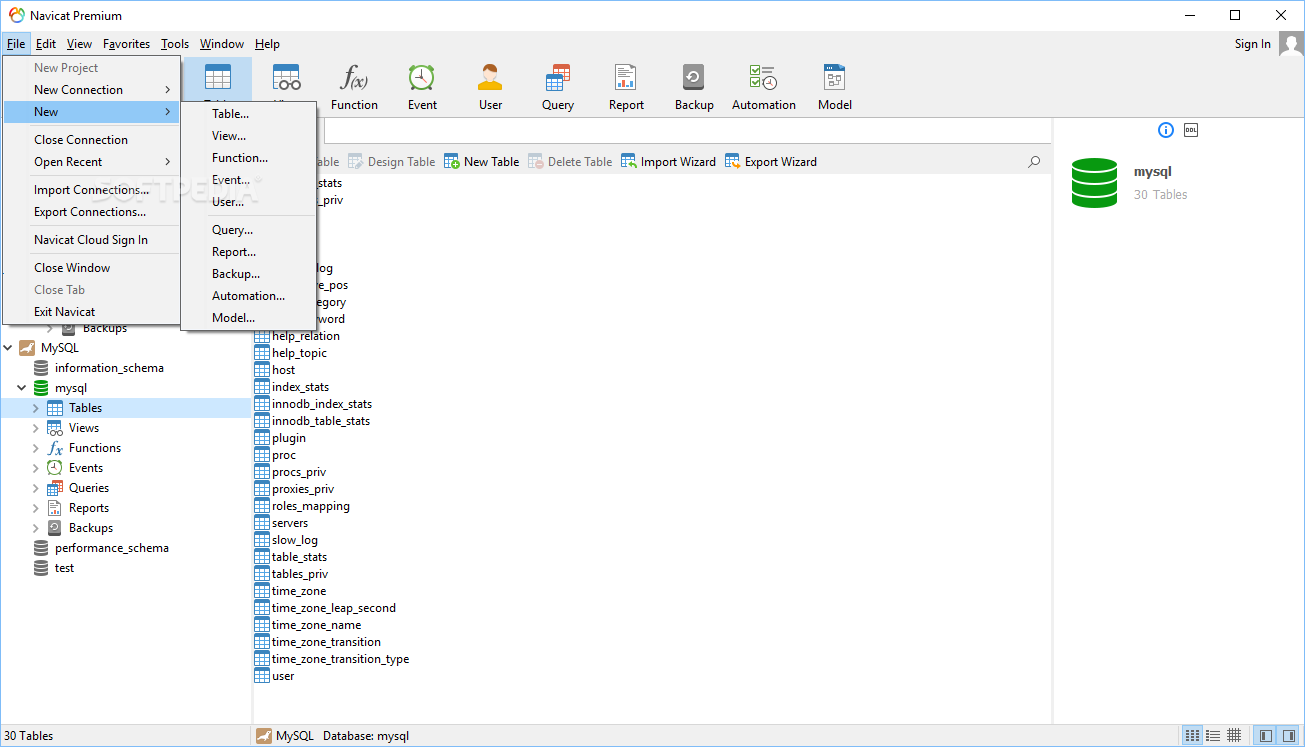Switch to ER Diagram view in status bar
This screenshot has width=1305, height=747.
1234,735
